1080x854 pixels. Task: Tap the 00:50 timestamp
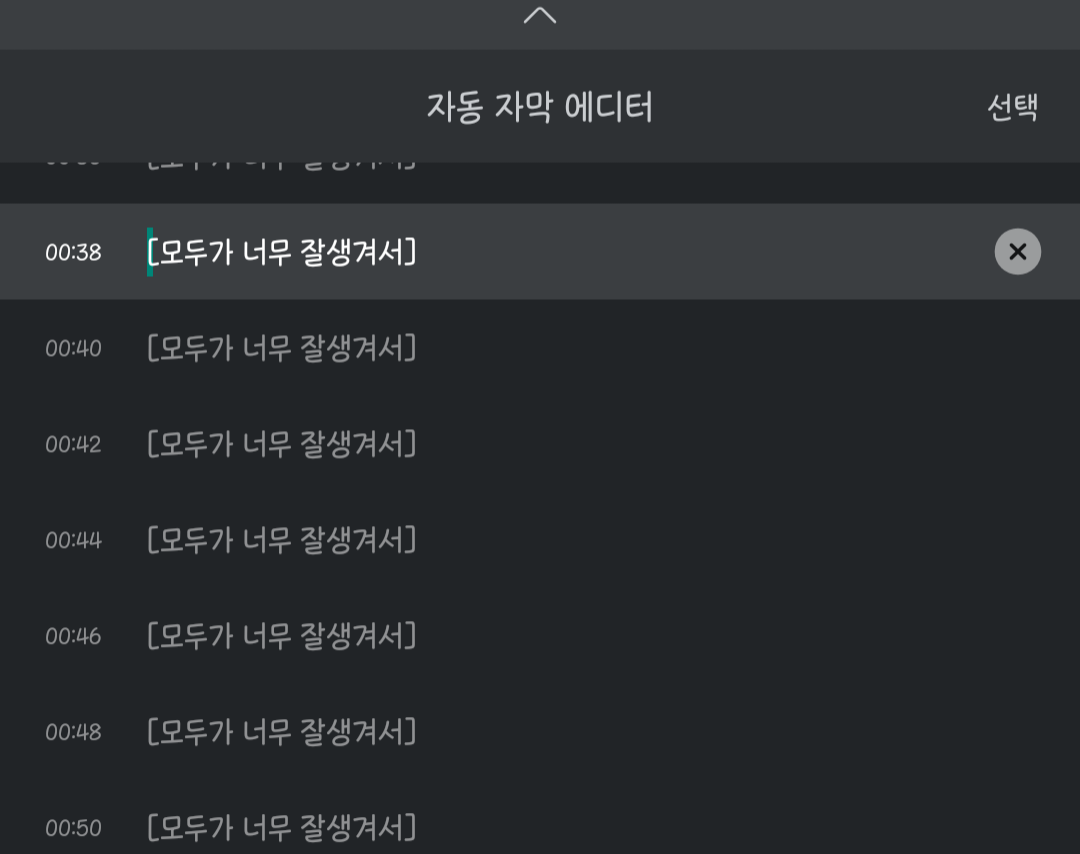[x=73, y=829]
